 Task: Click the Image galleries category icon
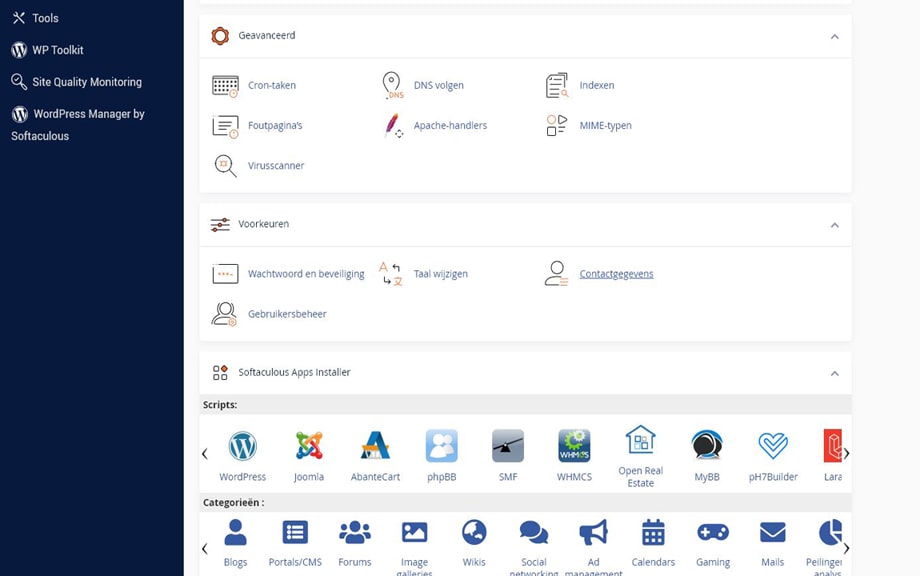coord(414,533)
